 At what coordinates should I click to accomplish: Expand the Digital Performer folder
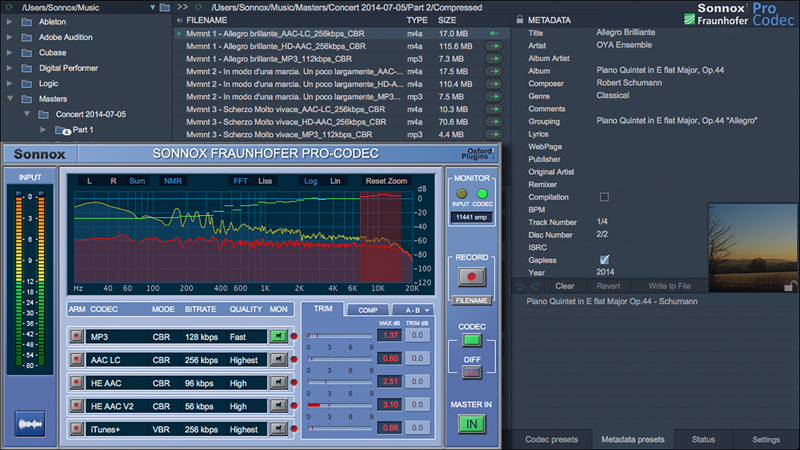[9, 68]
